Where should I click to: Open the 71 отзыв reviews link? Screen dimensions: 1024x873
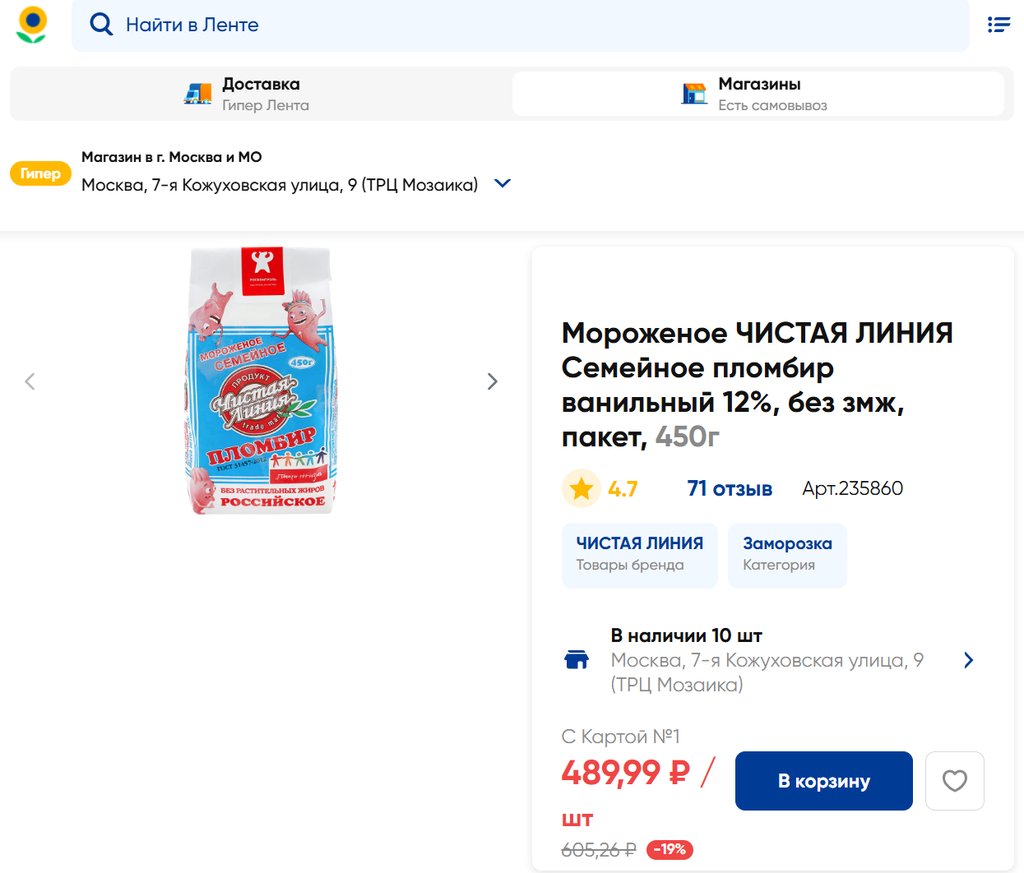tap(729, 489)
